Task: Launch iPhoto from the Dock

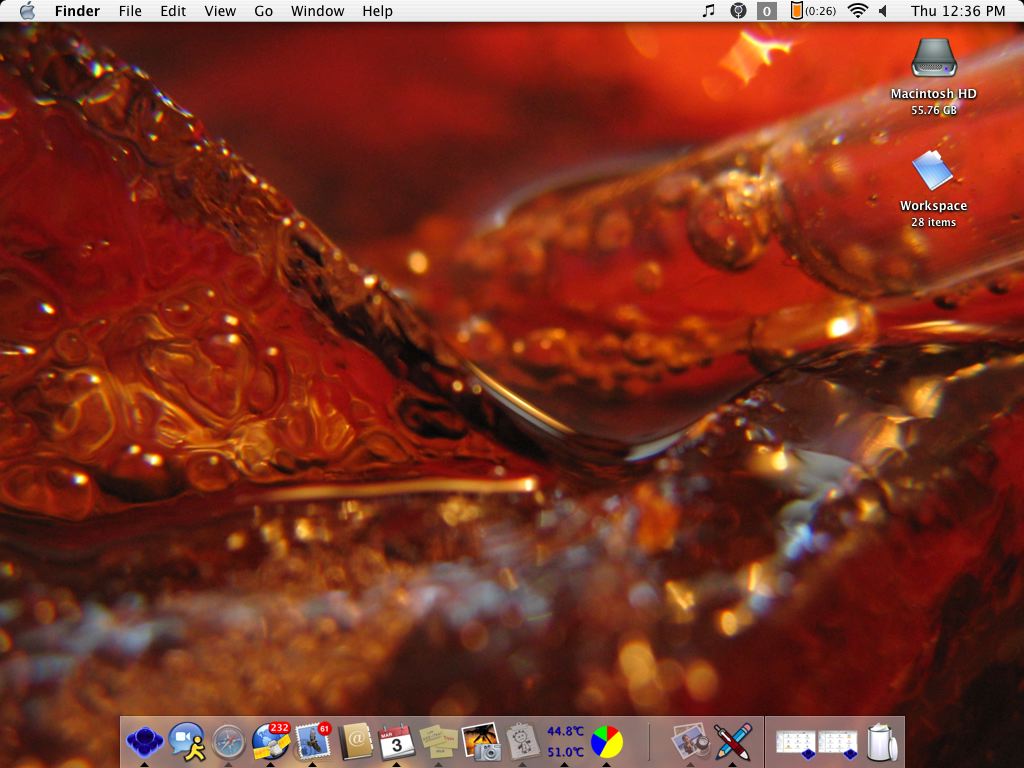Action: coord(480,741)
